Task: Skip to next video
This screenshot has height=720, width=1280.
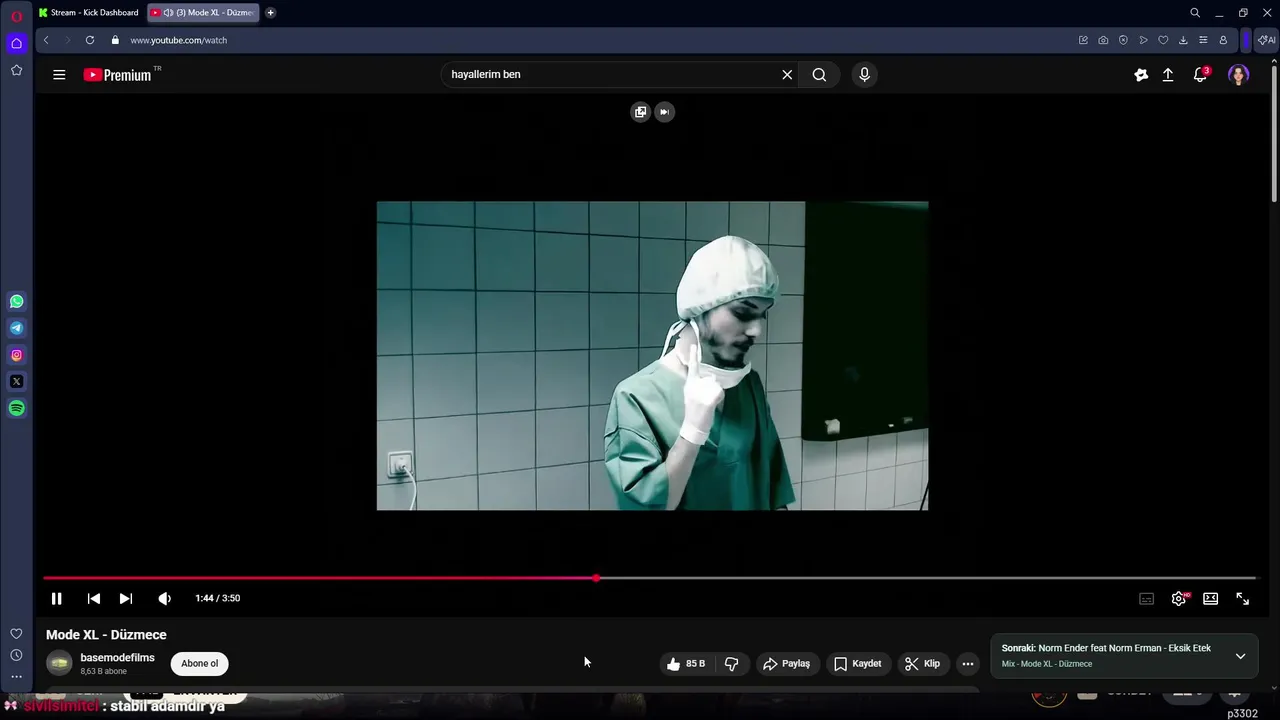Action: (x=126, y=598)
